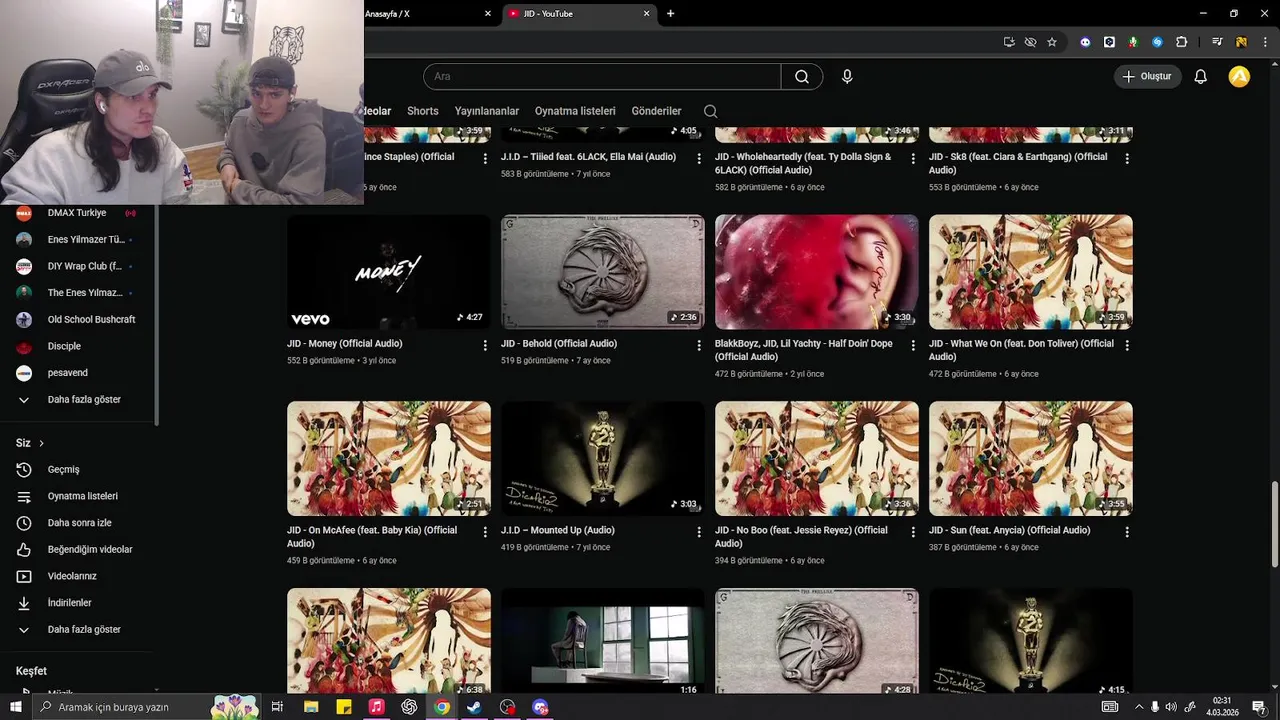1280x720 pixels.
Task: Show hidden system tray icons
Action: pos(1138,707)
